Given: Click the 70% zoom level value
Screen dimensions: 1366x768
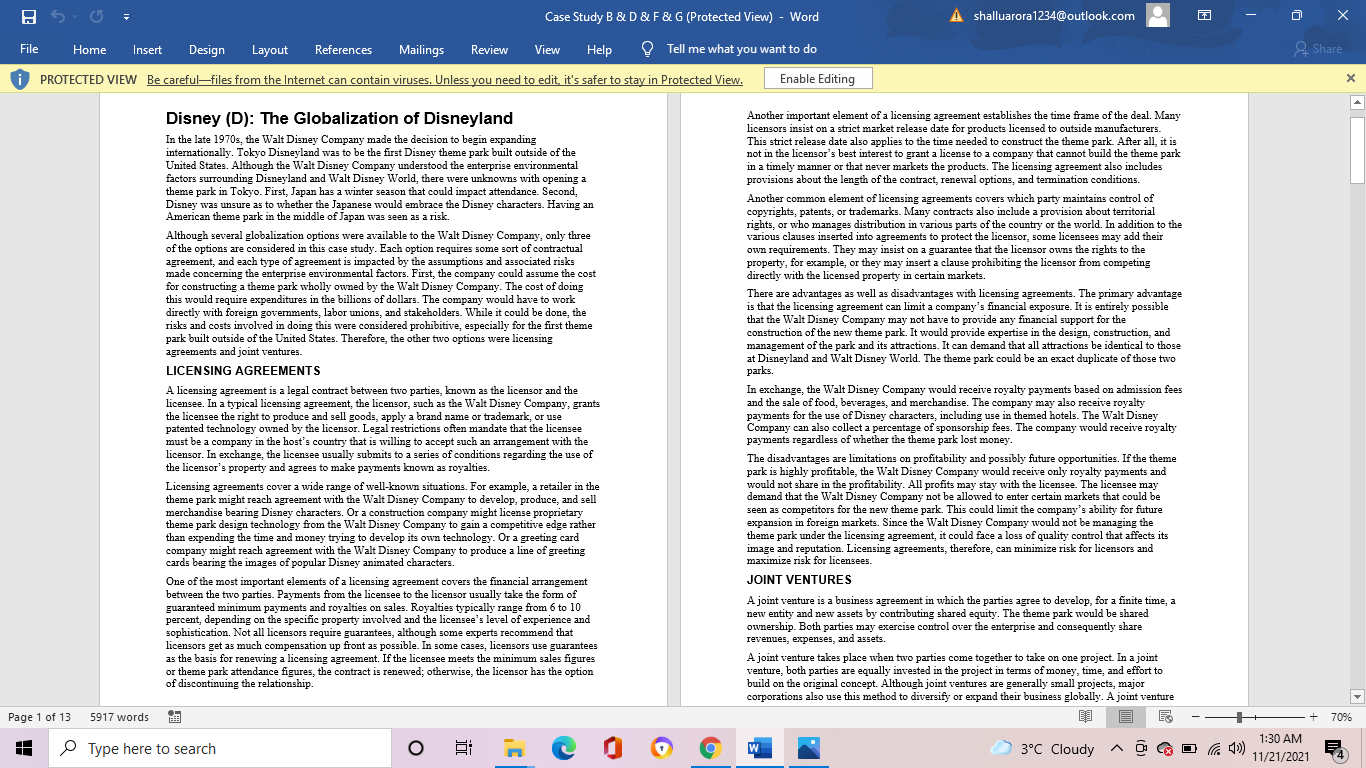Looking at the screenshot, I should click(x=1341, y=717).
